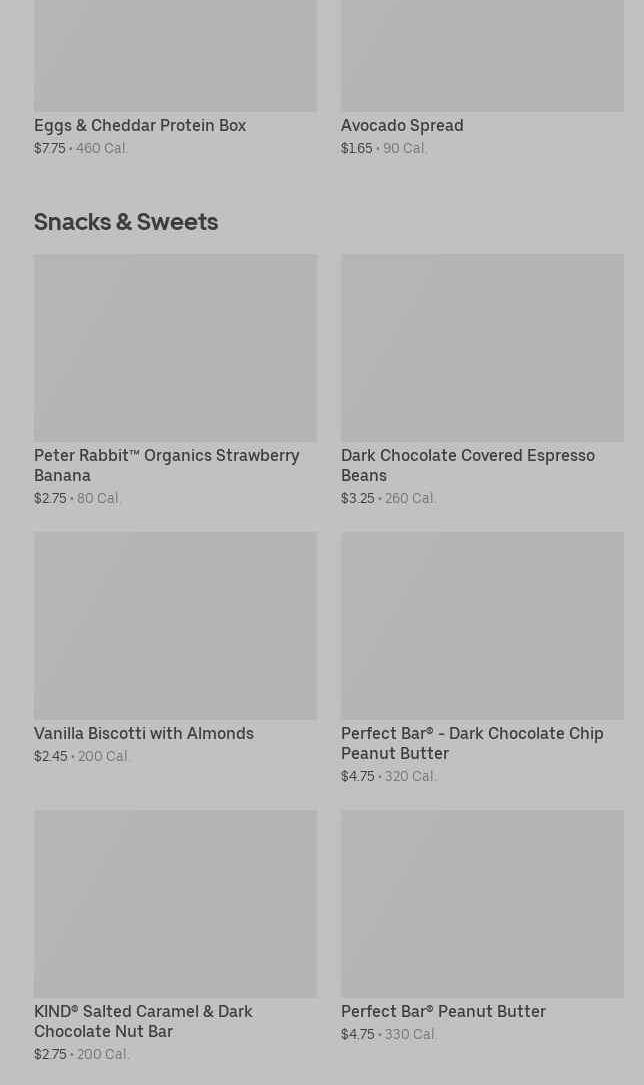Click the Eggs & Cheddar Protein Box image

tap(176, 55)
